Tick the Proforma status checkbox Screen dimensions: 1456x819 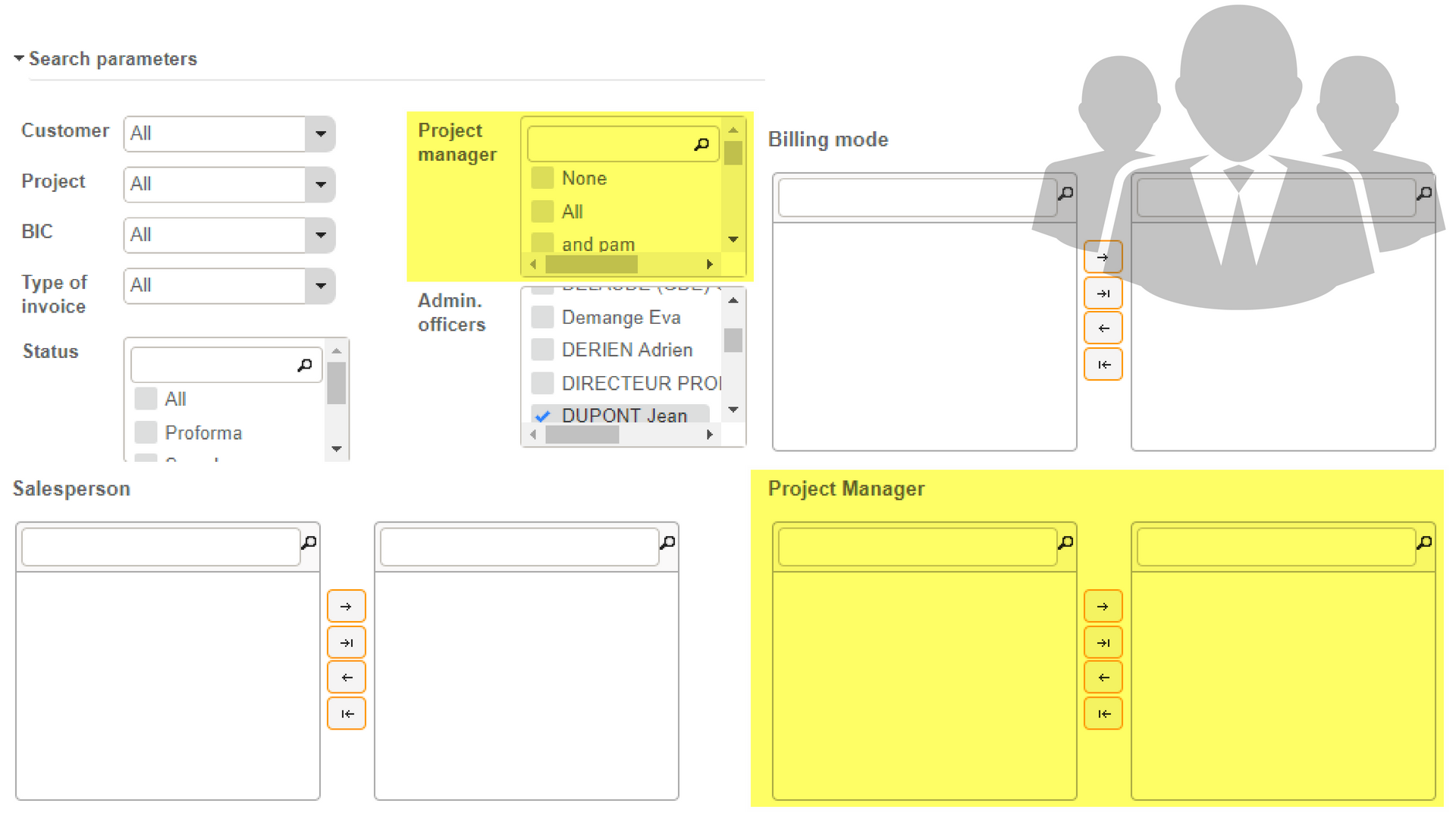(x=146, y=433)
